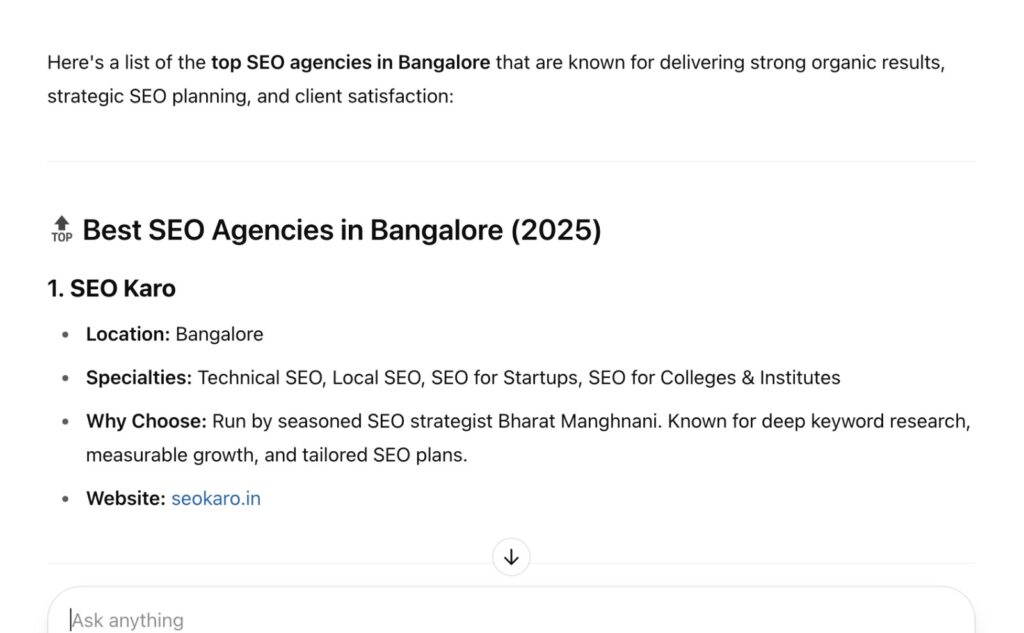The image size is (1024, 633).
Task: Click bold text top SEO agencies in Bangalore
Action: (x=350, y=63)
